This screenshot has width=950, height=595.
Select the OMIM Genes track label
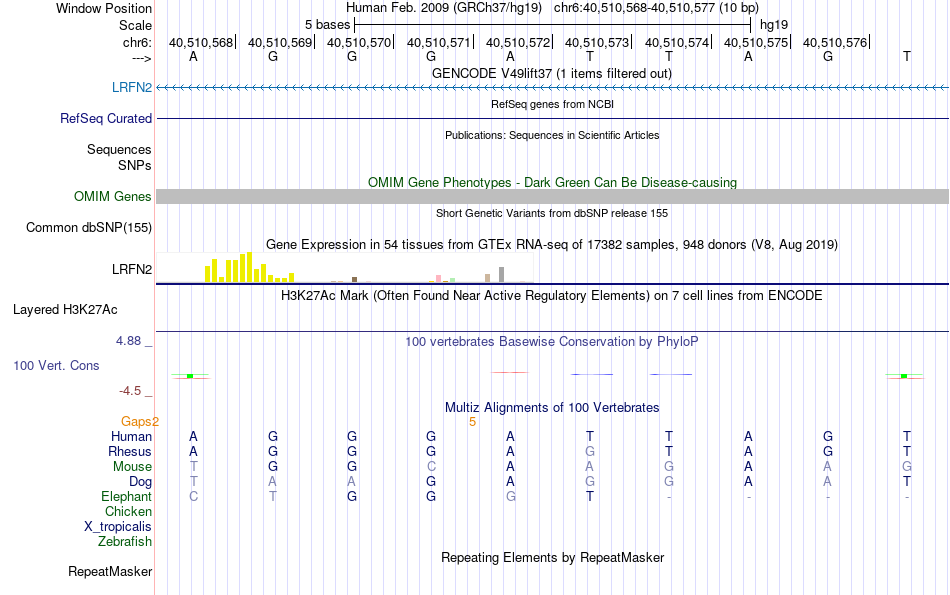(112, 196)
